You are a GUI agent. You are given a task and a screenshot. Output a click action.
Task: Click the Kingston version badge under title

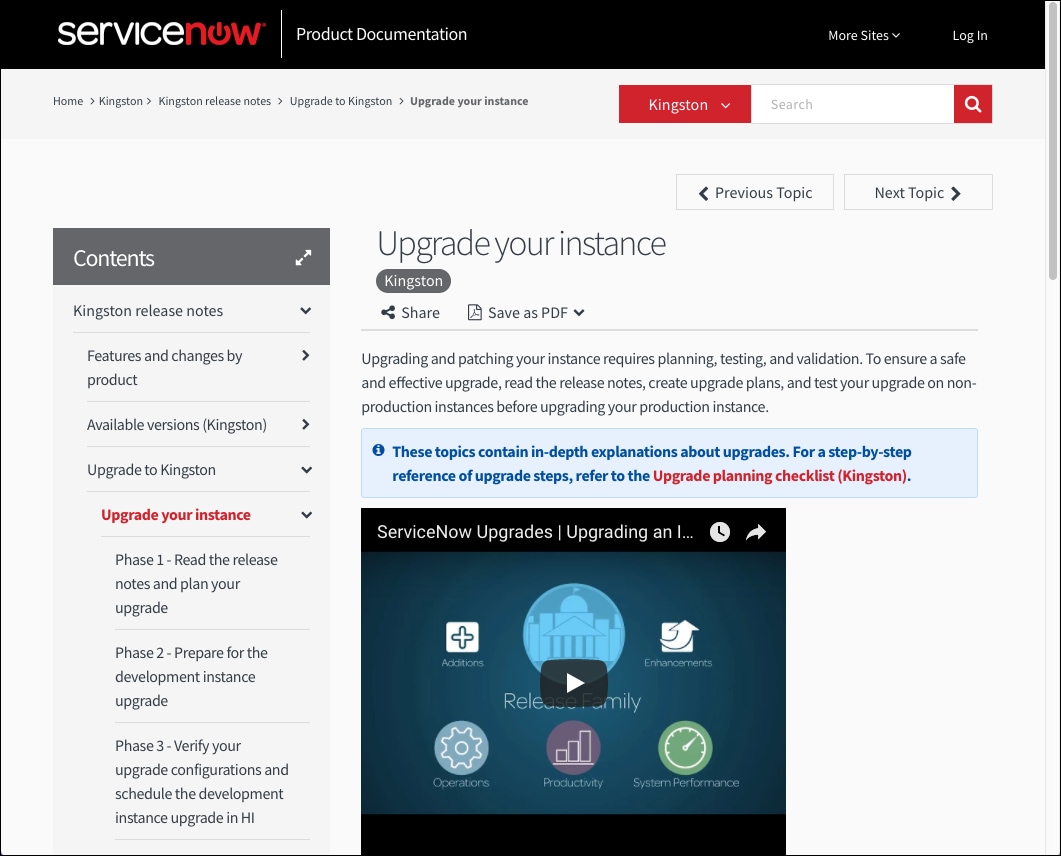tap(413, 281)
